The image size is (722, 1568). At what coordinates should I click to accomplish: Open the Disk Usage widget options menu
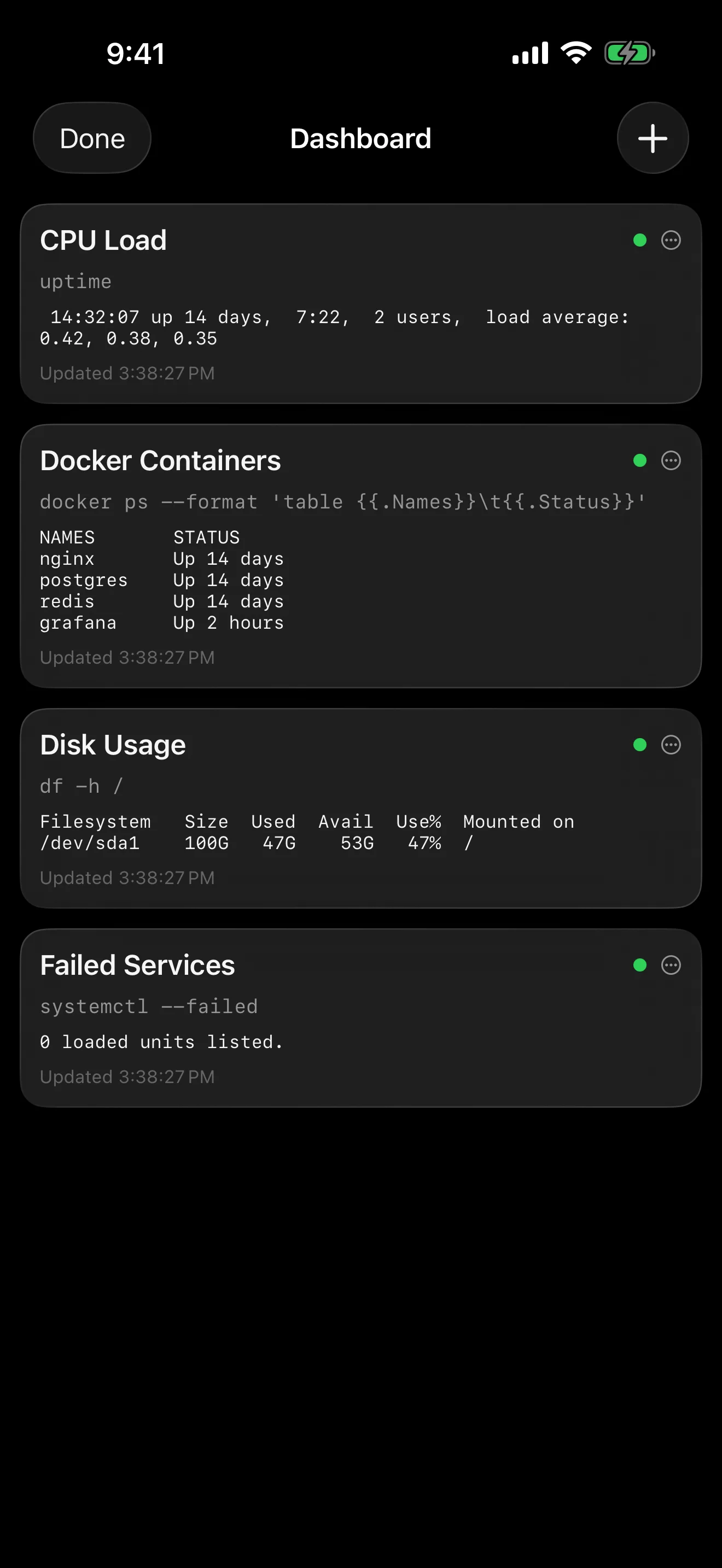pyautogui.click(x=671, y=745)
